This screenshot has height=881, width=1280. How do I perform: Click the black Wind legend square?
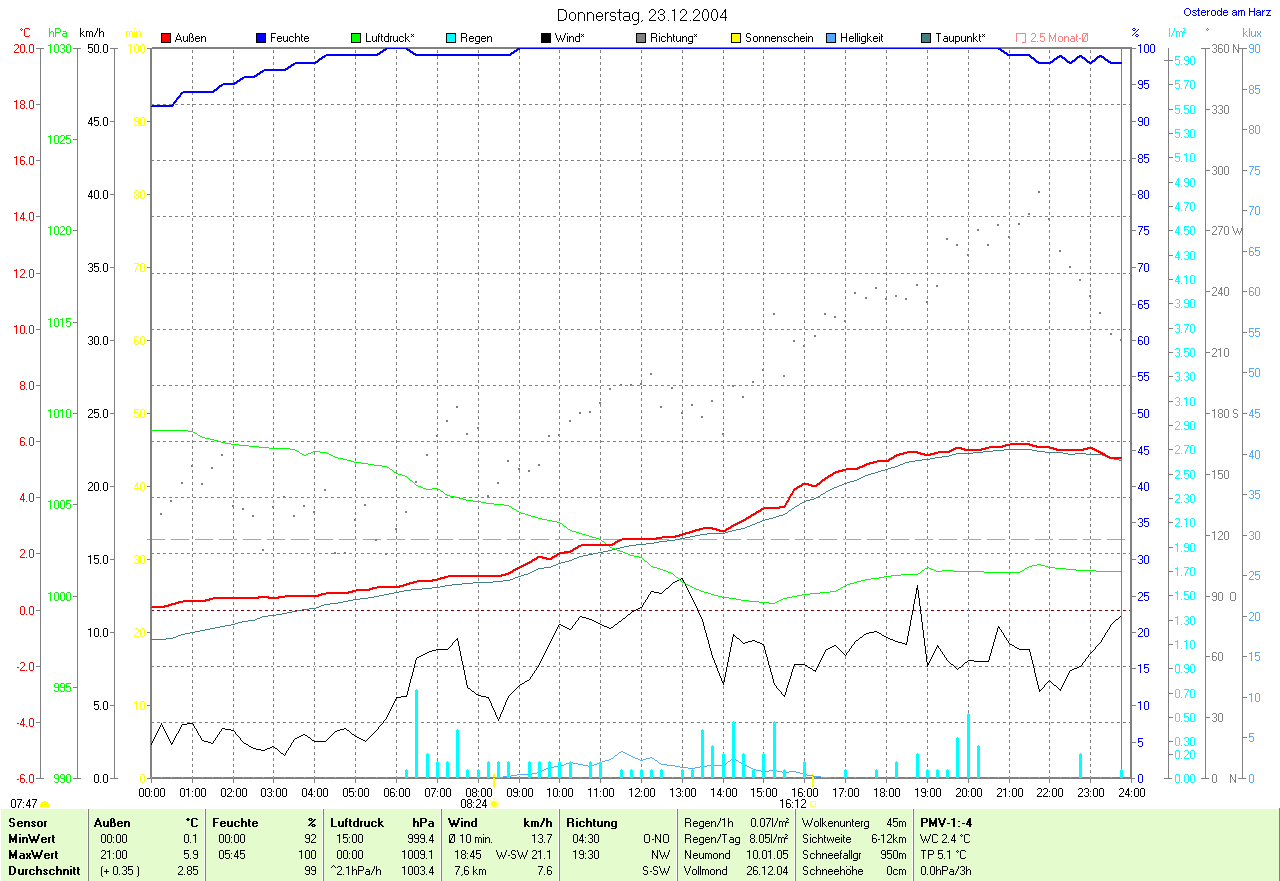point(546,38)
